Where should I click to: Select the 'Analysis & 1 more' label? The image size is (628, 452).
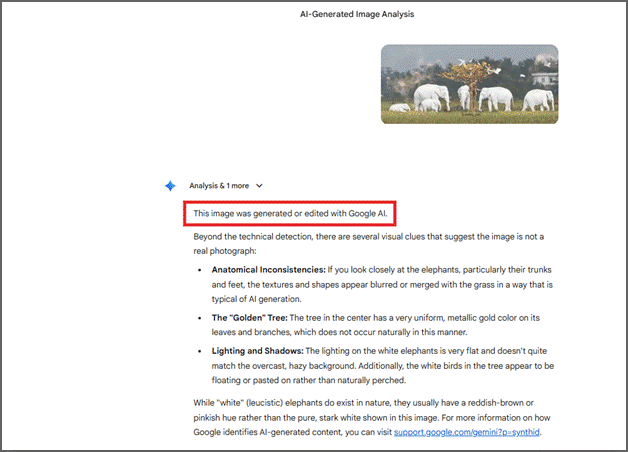[x=219, y=186]
